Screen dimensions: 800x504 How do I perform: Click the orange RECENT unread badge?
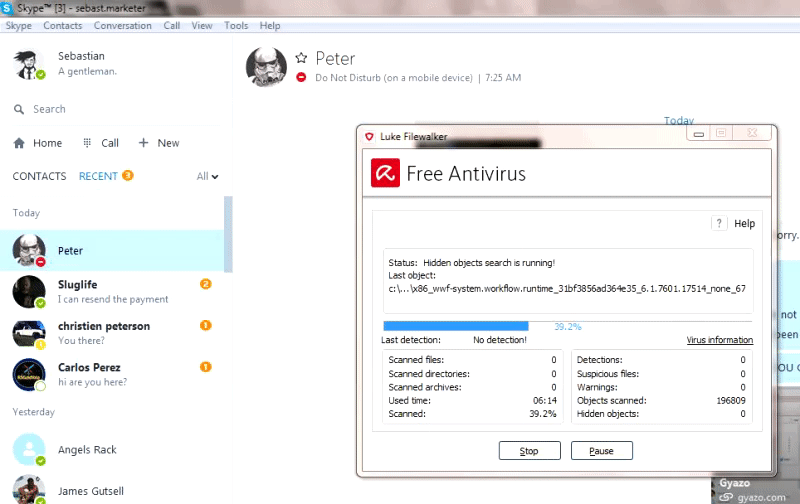128,175
